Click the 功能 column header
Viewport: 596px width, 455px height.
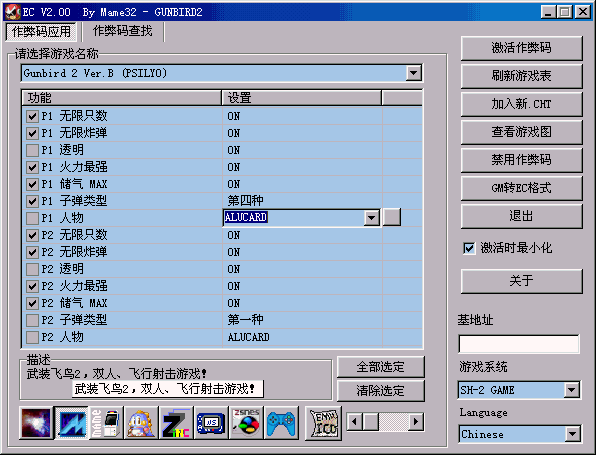pos(122,98)
